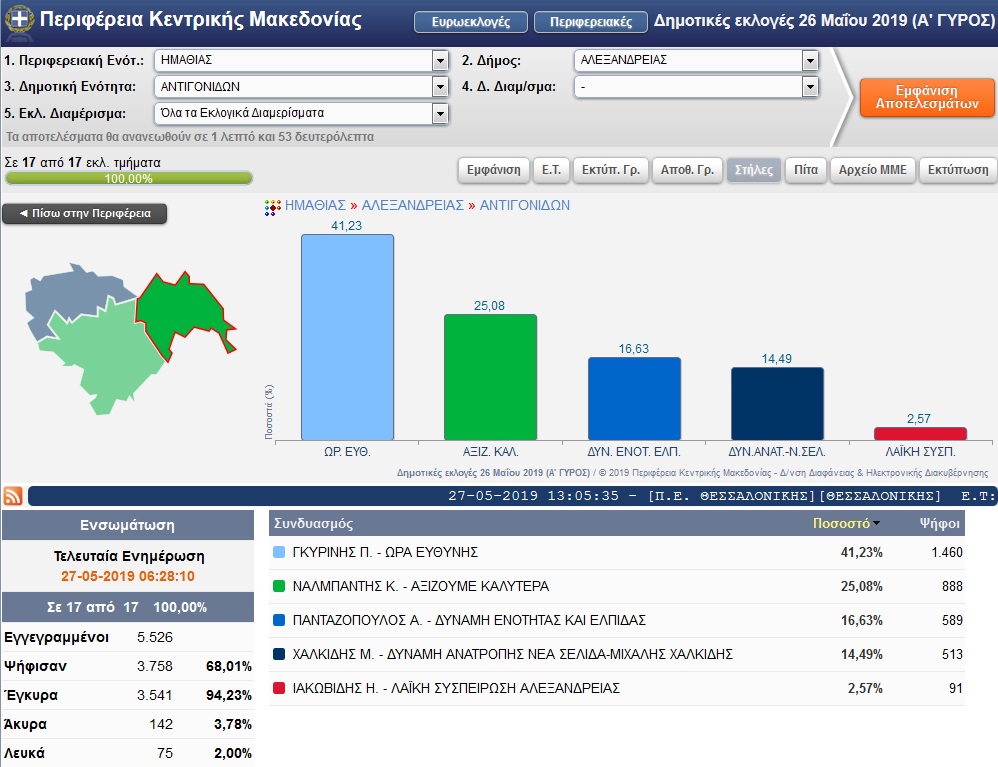Click the Εκτύπ. Γρ. button
The height and width of the screenshot is (767, 998).
point(610,170)
